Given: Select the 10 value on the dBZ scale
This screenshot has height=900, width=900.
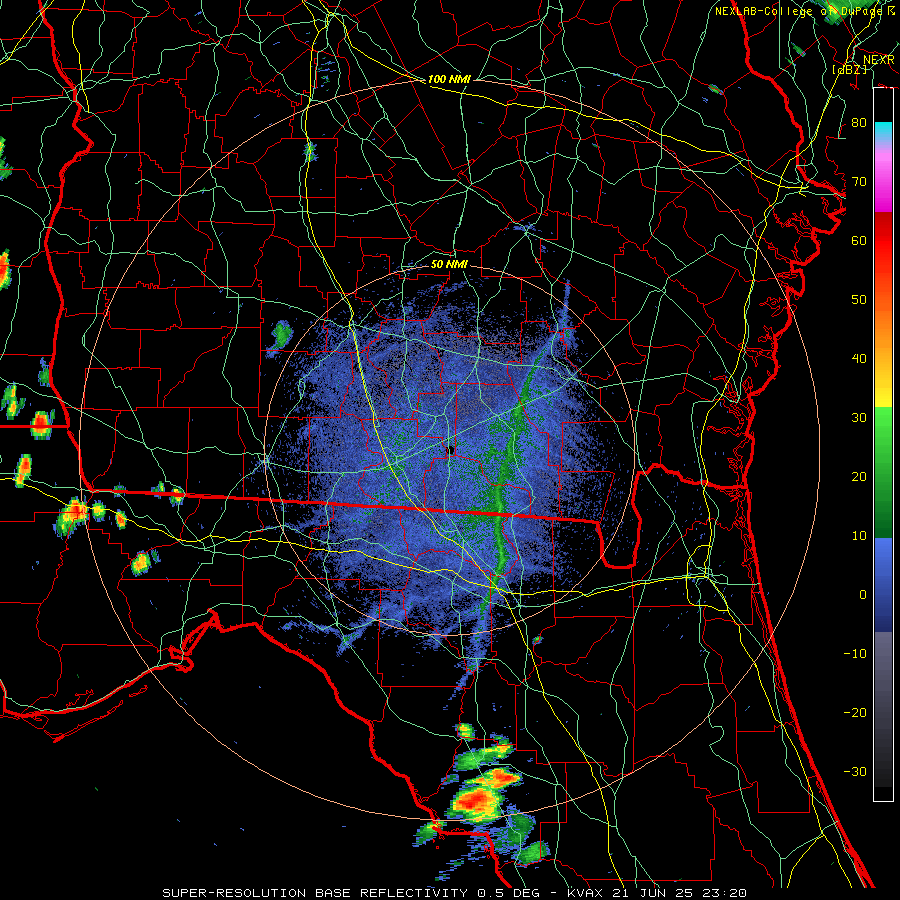Looking at the screenshot, I should pyautogui.click(x=859, y=536).
